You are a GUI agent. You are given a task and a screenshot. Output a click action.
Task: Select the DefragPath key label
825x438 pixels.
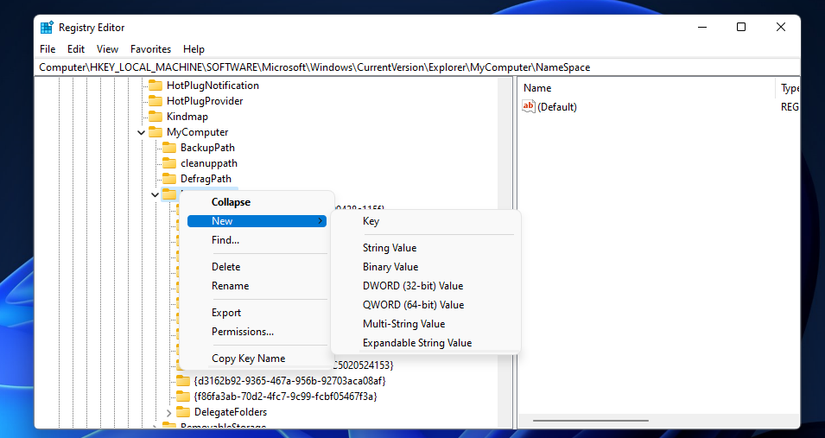tap(206, 178)
